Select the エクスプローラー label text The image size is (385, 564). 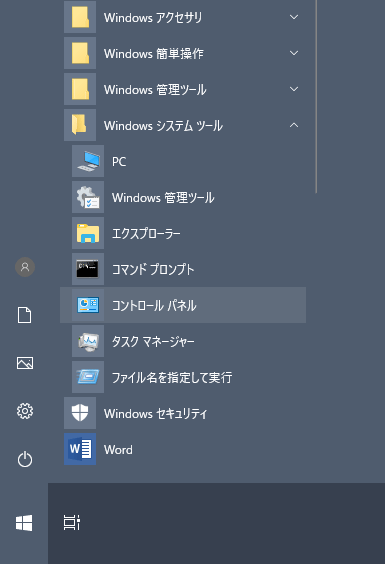pos(146,233)
